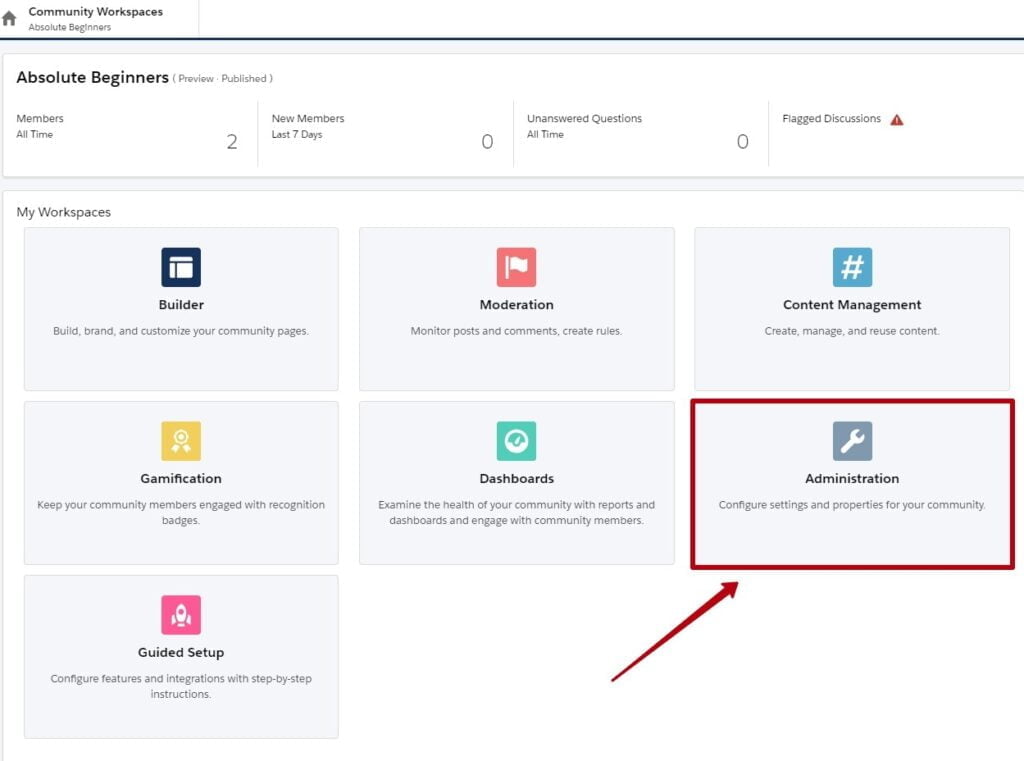This screenshot has height=761, width=1024.
Task: Click the Members All Time count
Action: [x=232, y=142]
